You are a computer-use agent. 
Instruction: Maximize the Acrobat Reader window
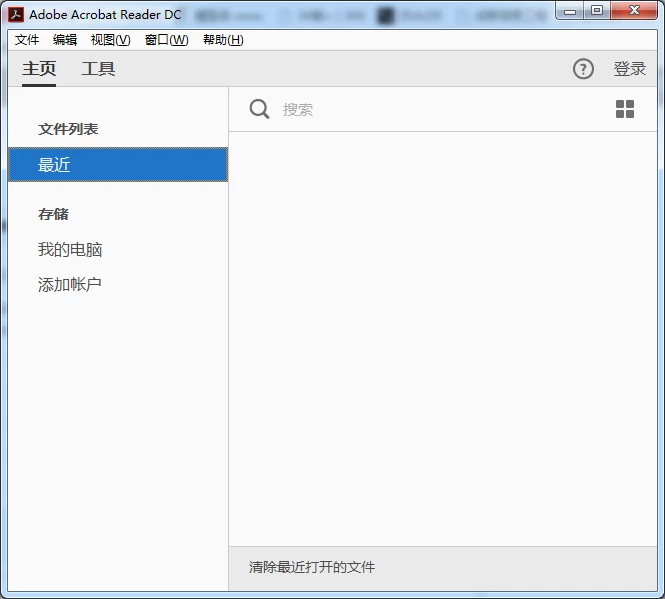[597, 10]
